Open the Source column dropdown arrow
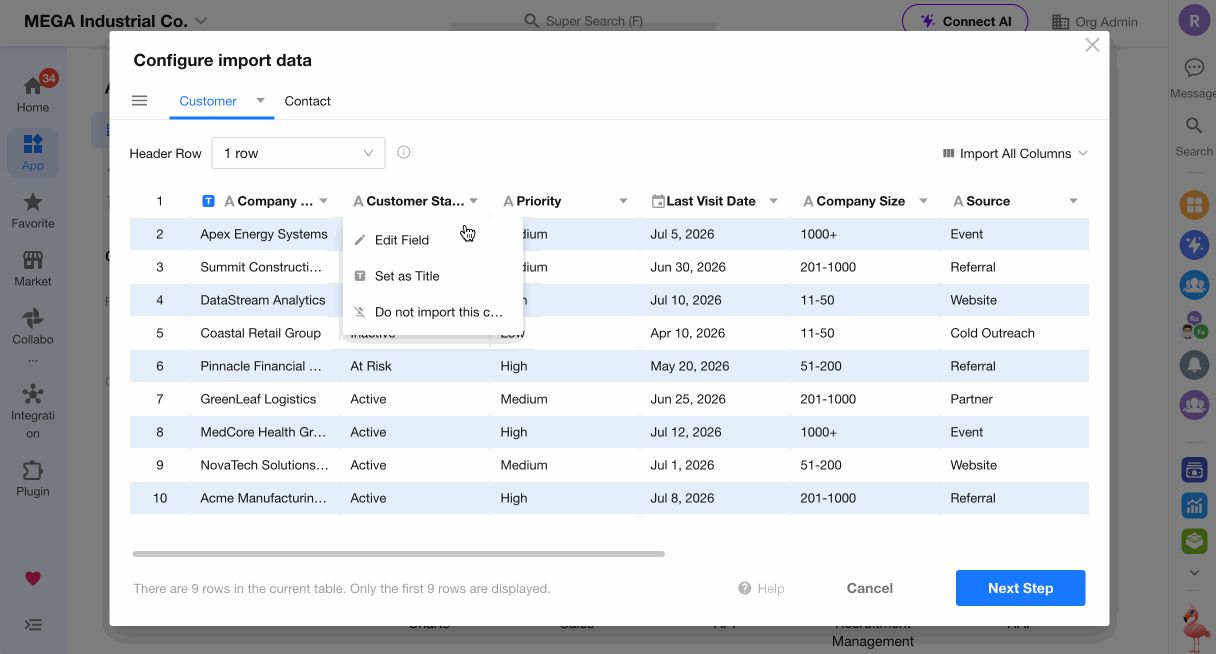 pyautogui.click(x=1073, y=201)
